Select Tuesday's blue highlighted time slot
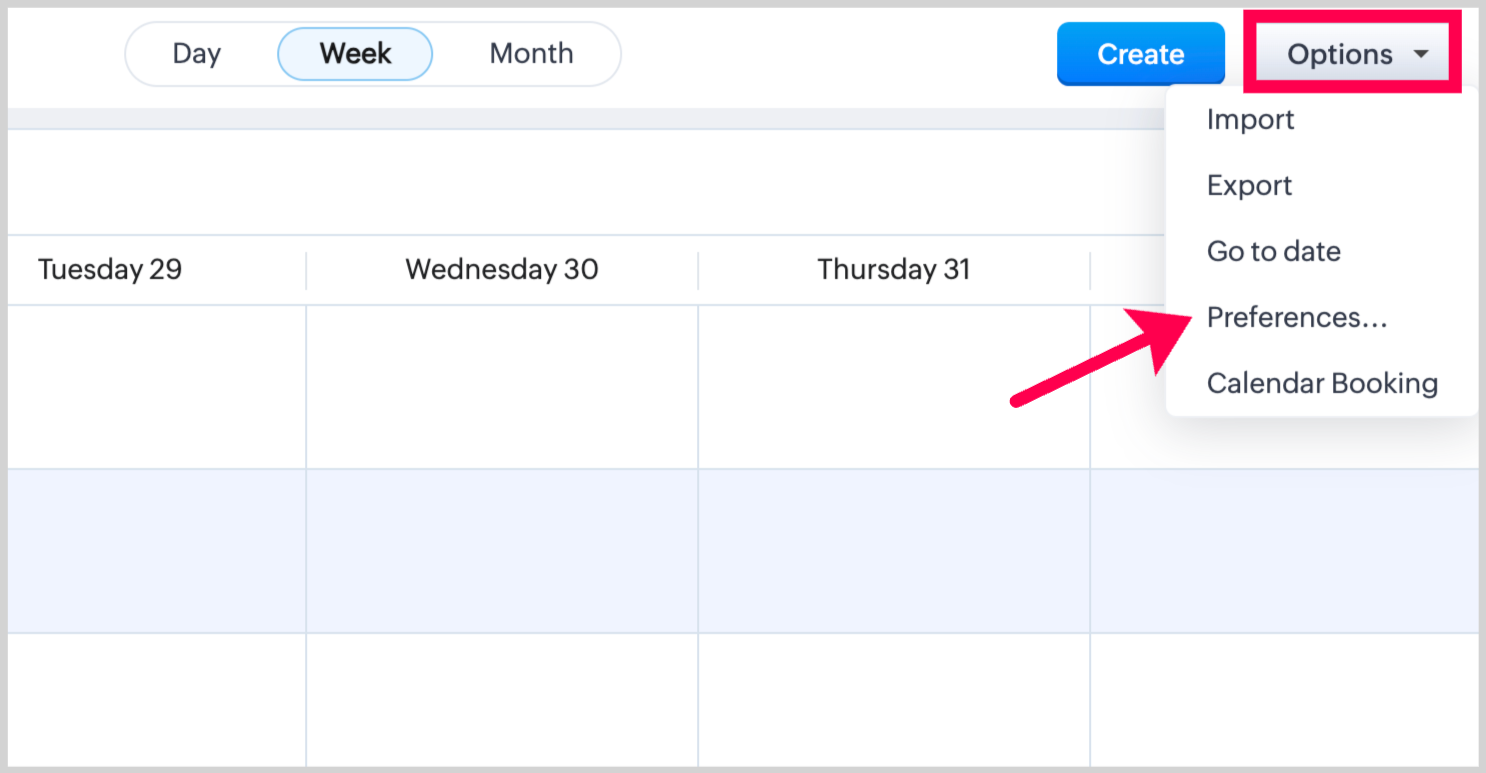Viewport: 1486px width, 773px height. click(x=157, y=551)
